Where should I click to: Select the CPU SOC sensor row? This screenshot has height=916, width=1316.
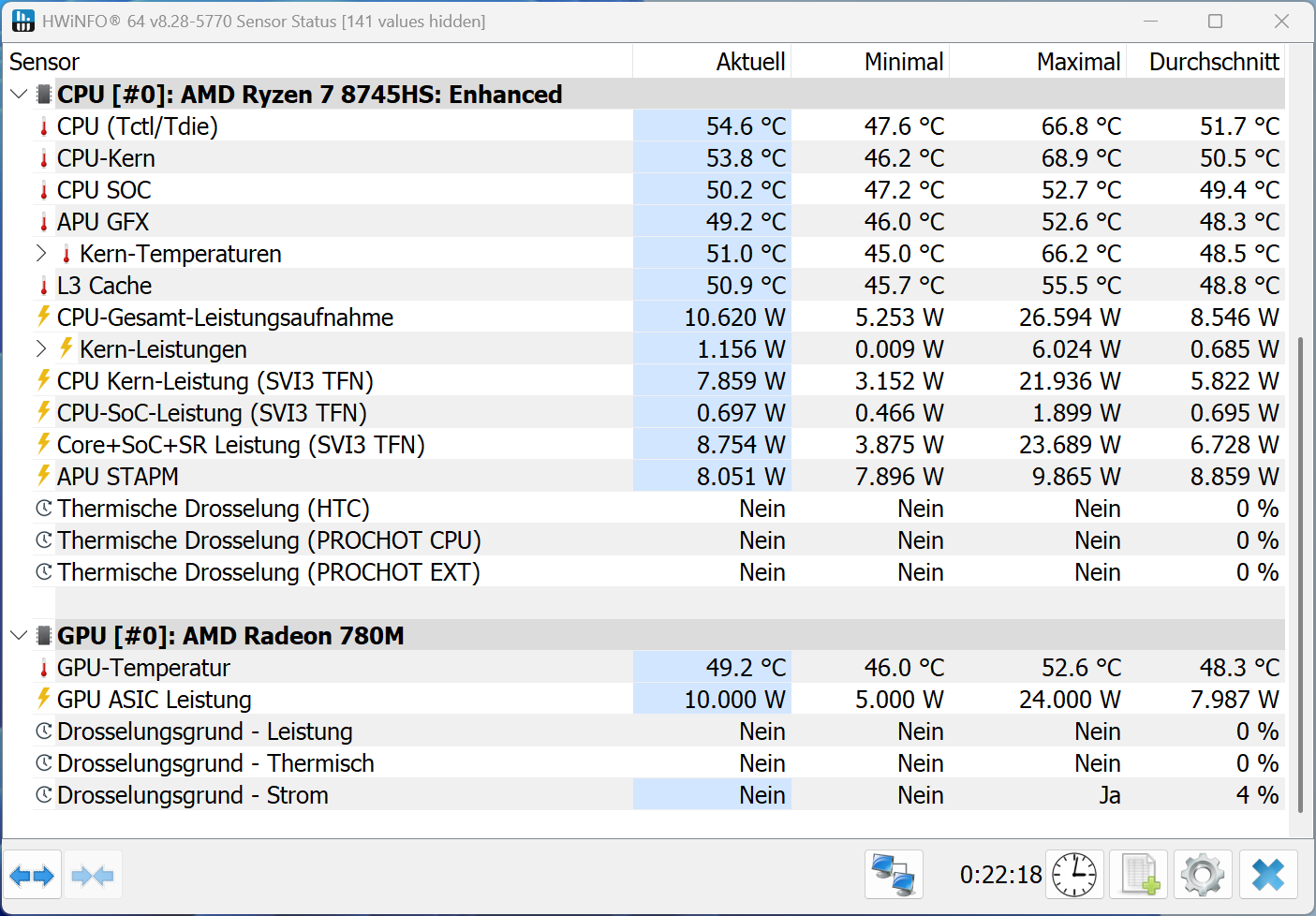(658, 190)
